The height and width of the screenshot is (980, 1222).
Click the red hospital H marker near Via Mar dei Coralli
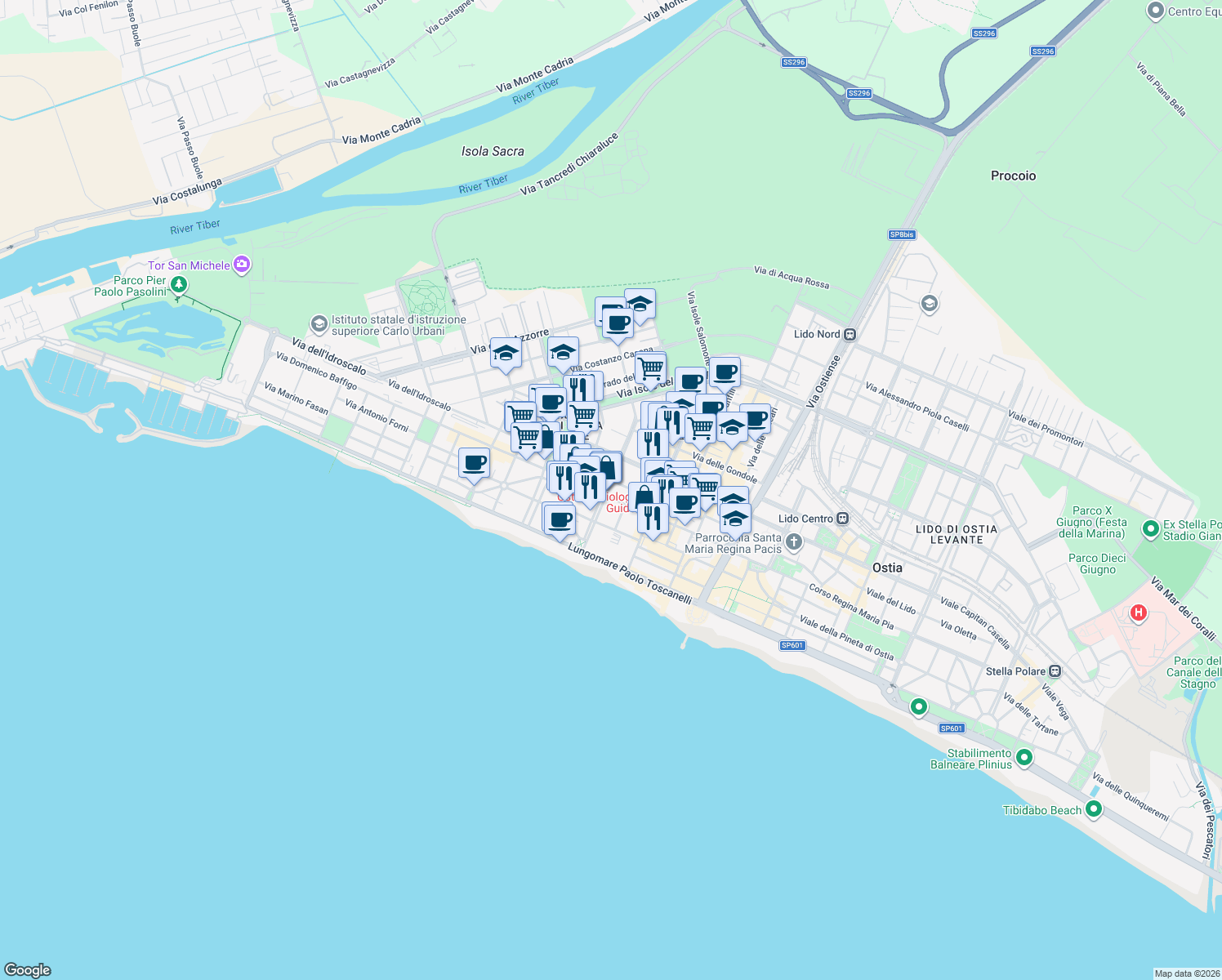1138,612
